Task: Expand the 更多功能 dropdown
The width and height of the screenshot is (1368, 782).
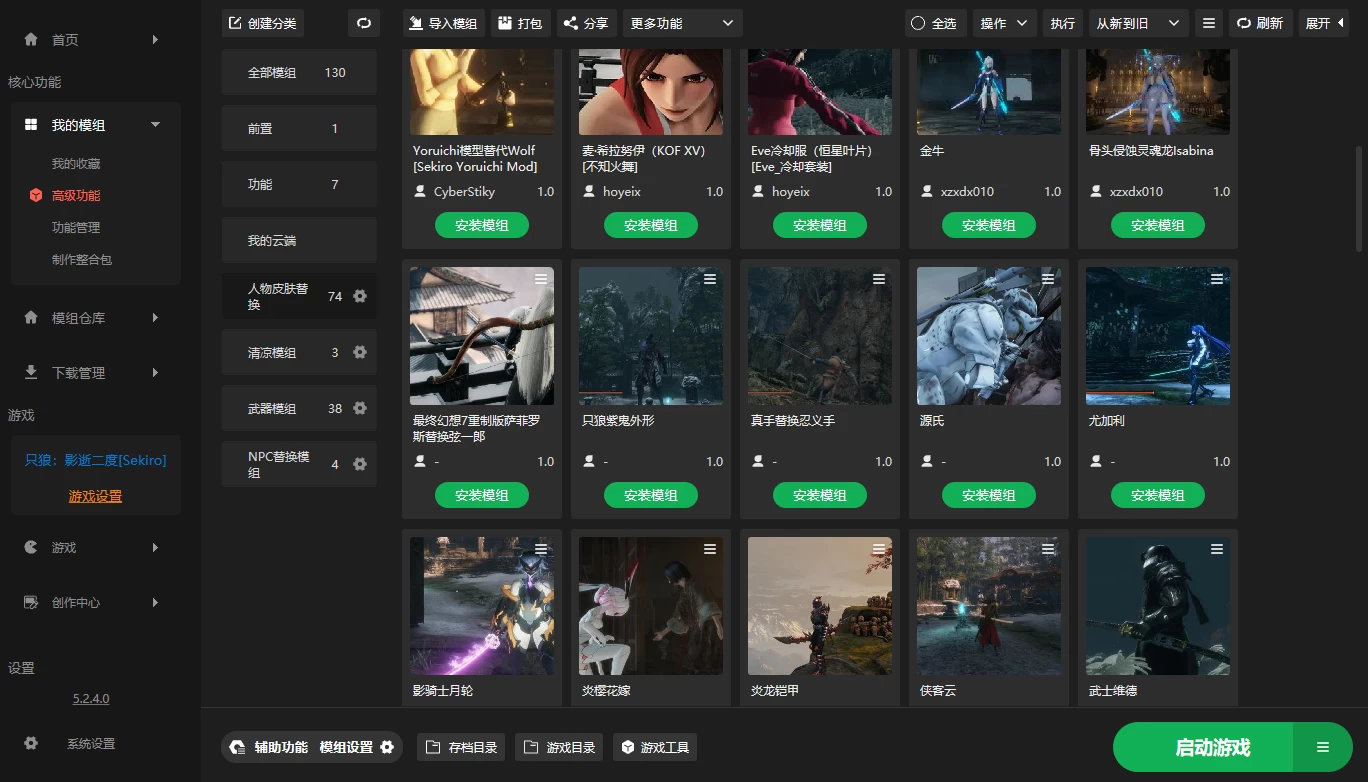Action: click(x=681, y=22)
